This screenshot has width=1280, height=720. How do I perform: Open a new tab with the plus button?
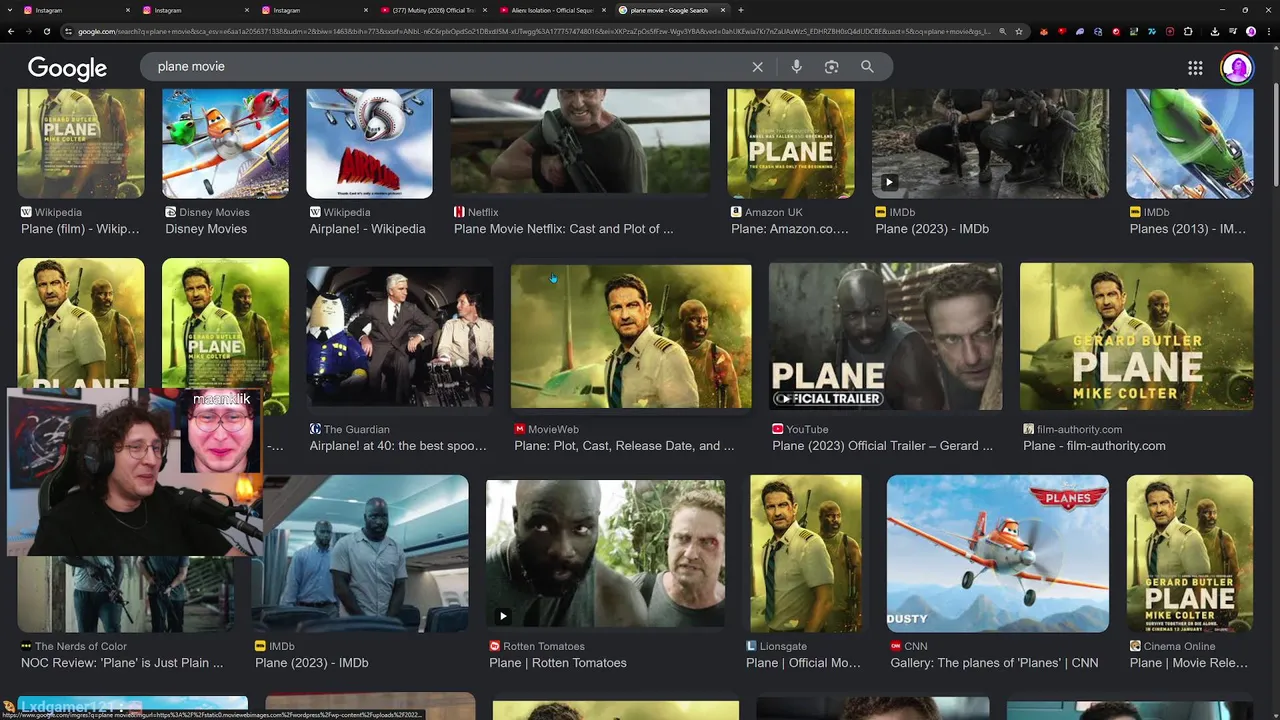(740, 10)
